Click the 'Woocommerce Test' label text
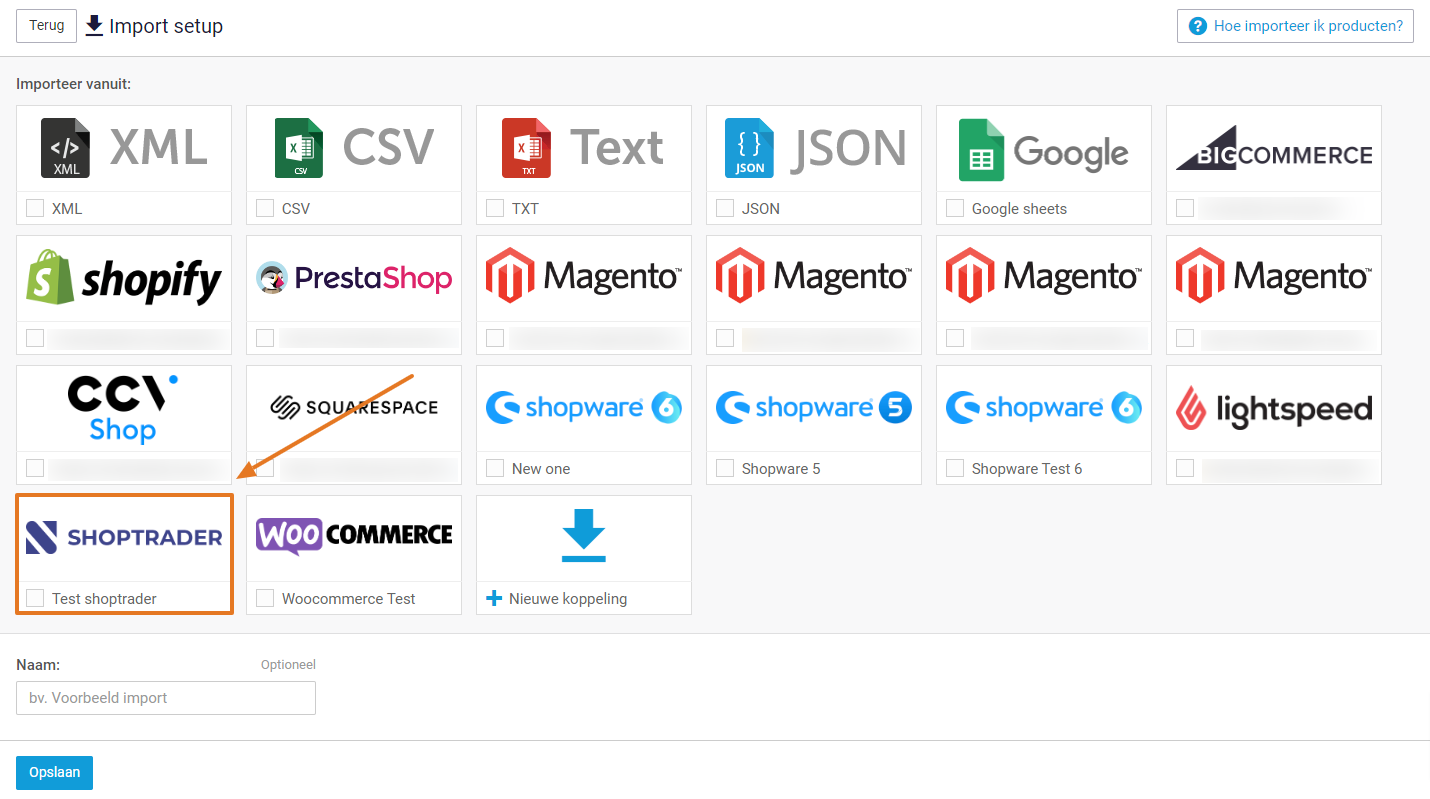 pyautogui.click(x=349, y=599)
